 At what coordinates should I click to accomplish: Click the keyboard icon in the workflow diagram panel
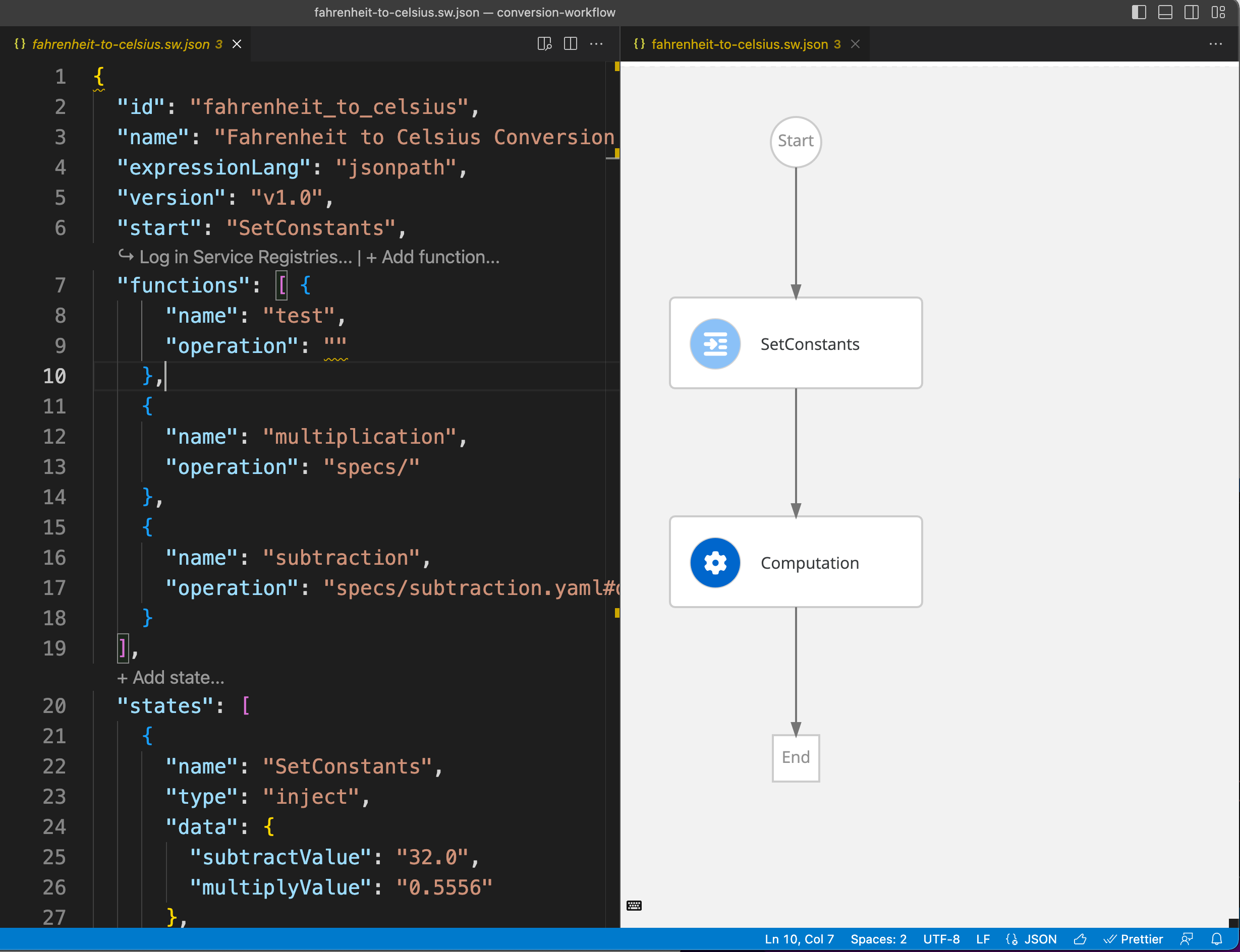coord(634,905)
